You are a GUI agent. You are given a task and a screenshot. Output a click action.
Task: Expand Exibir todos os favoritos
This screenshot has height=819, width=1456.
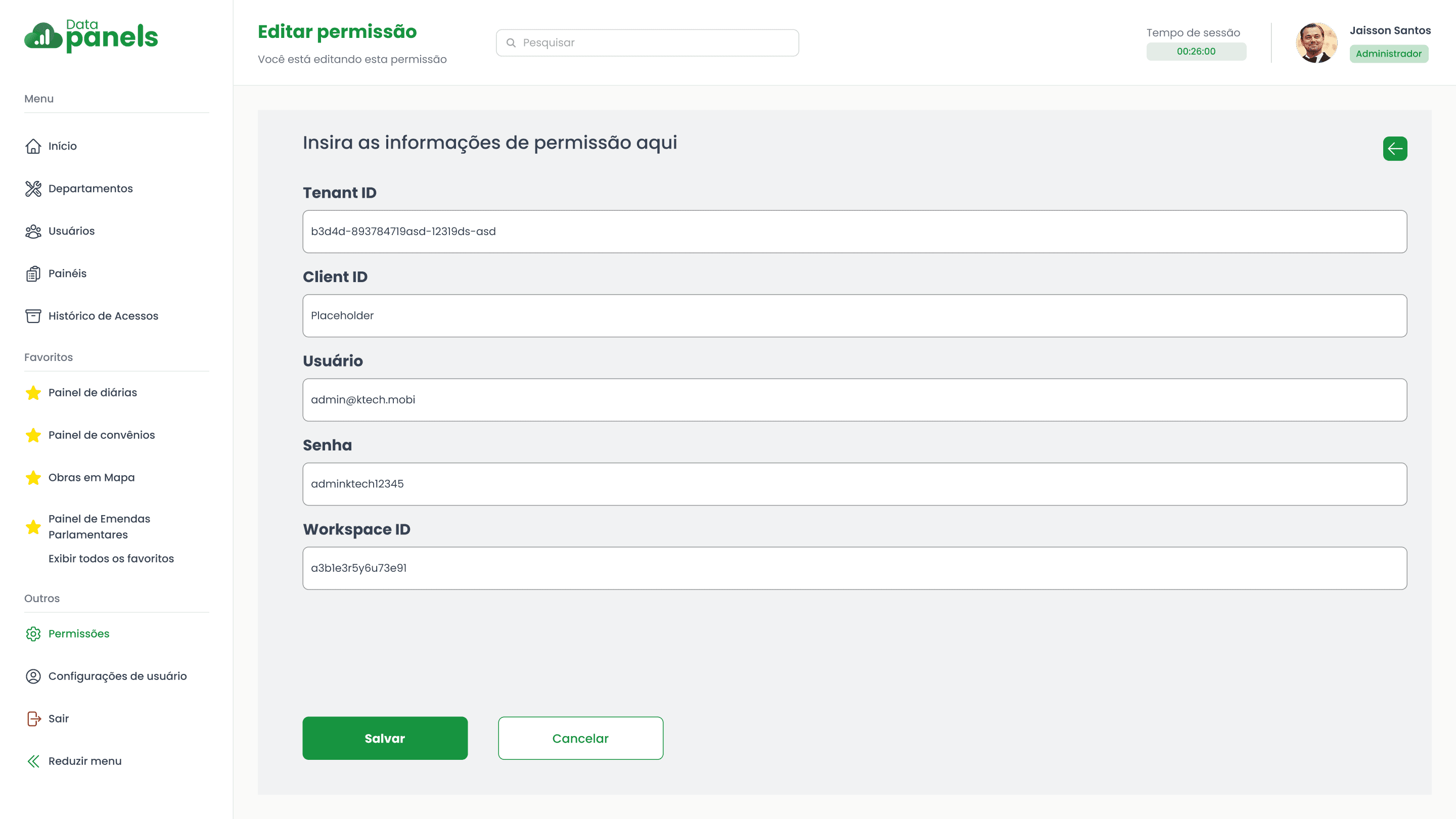[111, 559]
